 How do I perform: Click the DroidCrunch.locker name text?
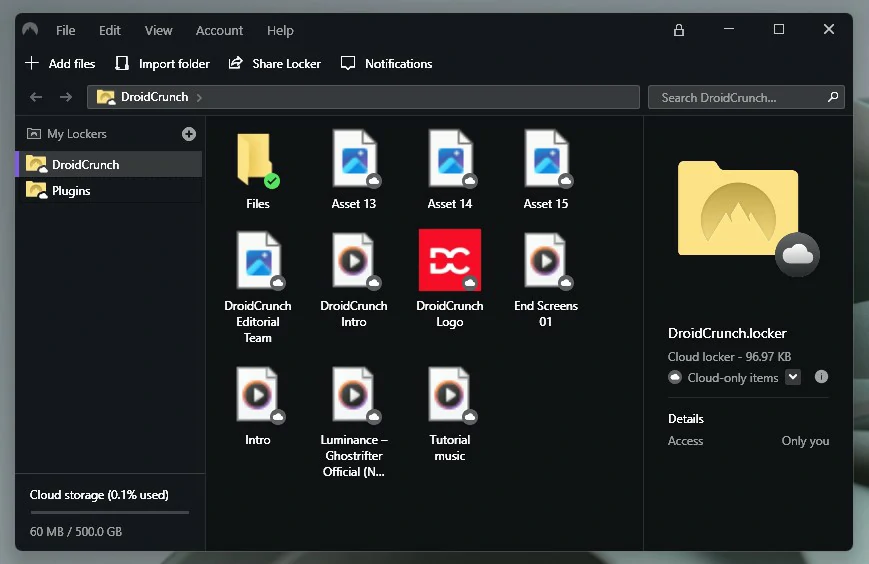click(727, 333)
